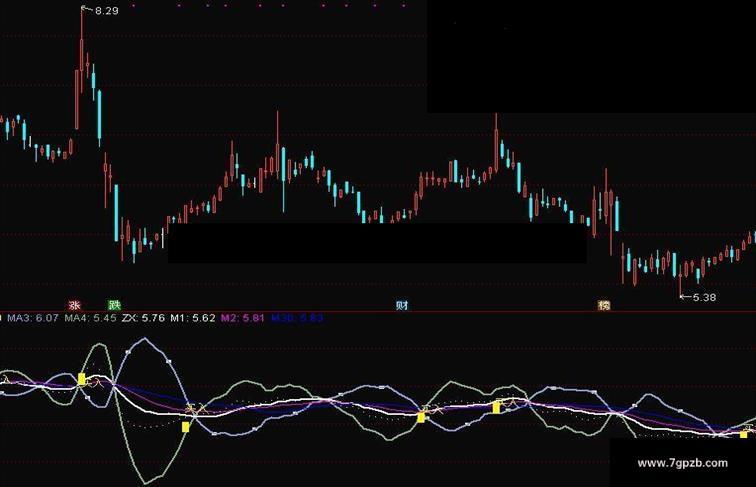756x487 pixels.
Task: Select the rightmost yellow signal marker
Action: 743,434
